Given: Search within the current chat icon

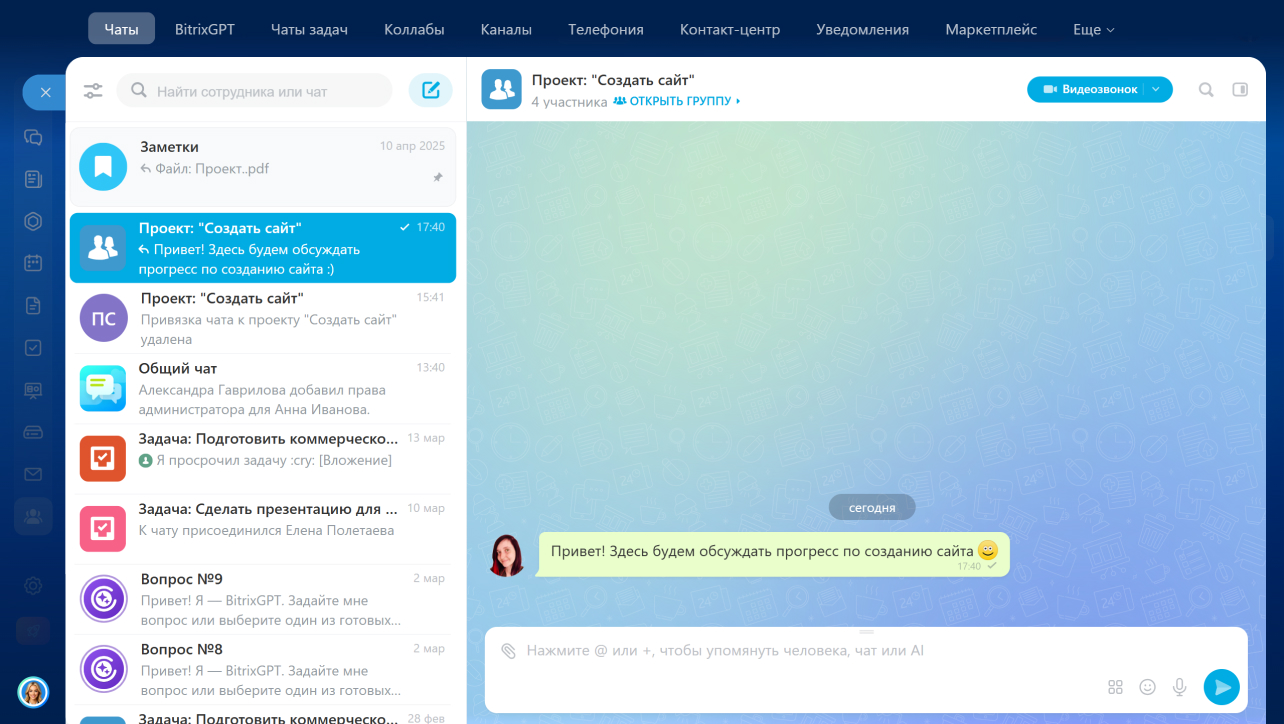Looking at the screenshot, I should 1206,90.
